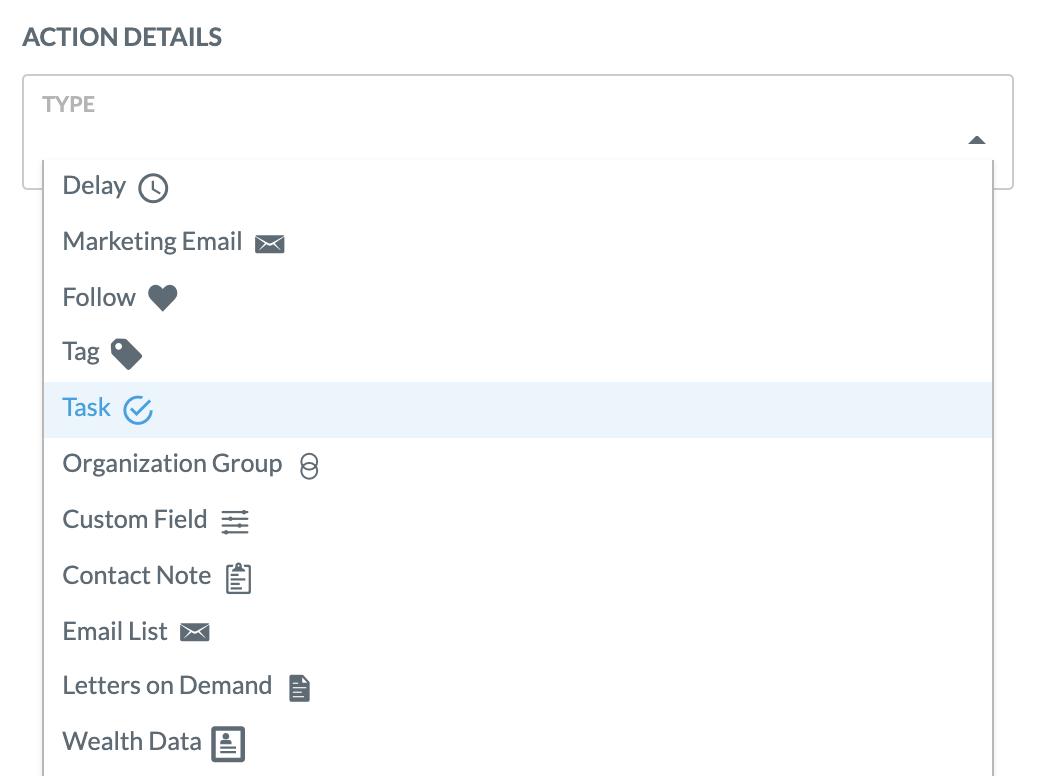Choose Organization Group action type
The image size is (1038, 776).
[x=518, y=465]
